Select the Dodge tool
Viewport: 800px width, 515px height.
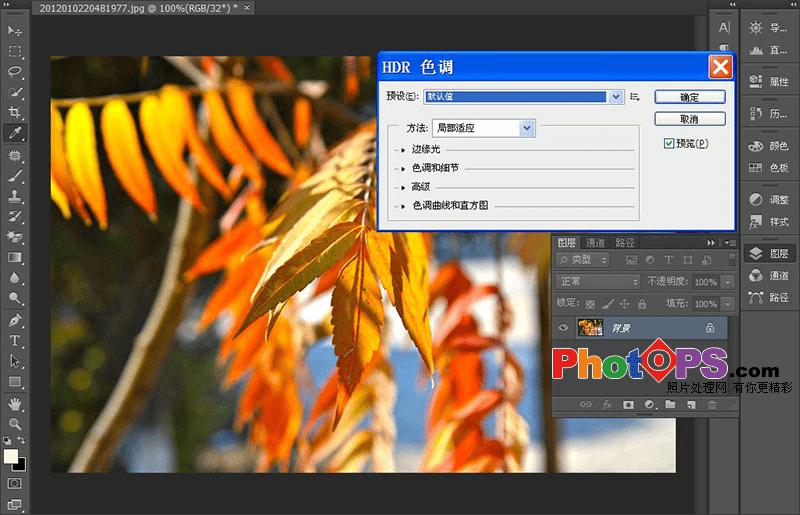coord(15,298)
